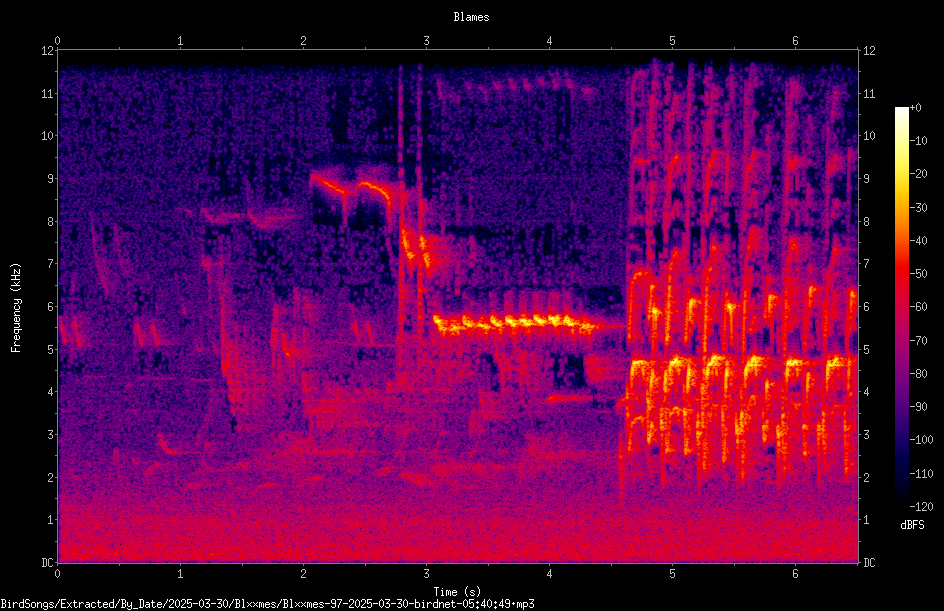Click the "-110" color scale label
The height and width of the screenshot is (611, 944).
coord(922,474)
